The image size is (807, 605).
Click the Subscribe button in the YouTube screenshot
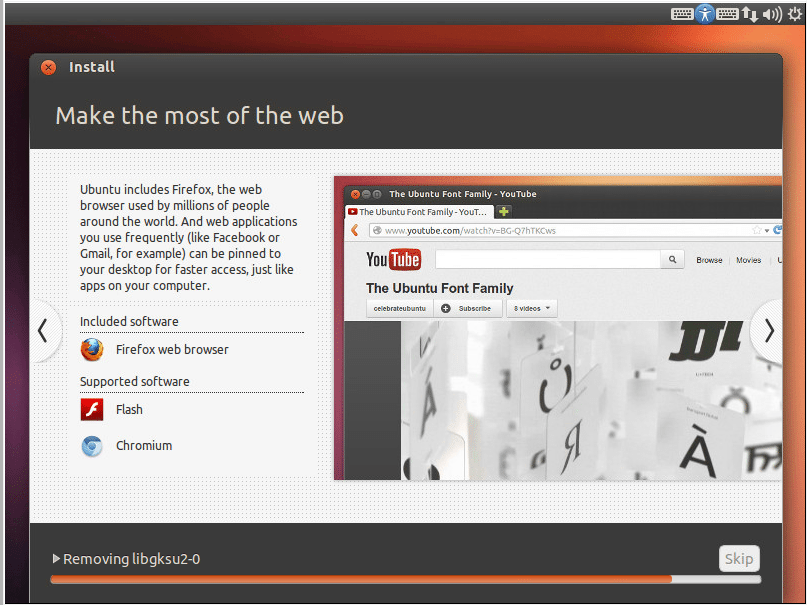(x=468, y=309)
